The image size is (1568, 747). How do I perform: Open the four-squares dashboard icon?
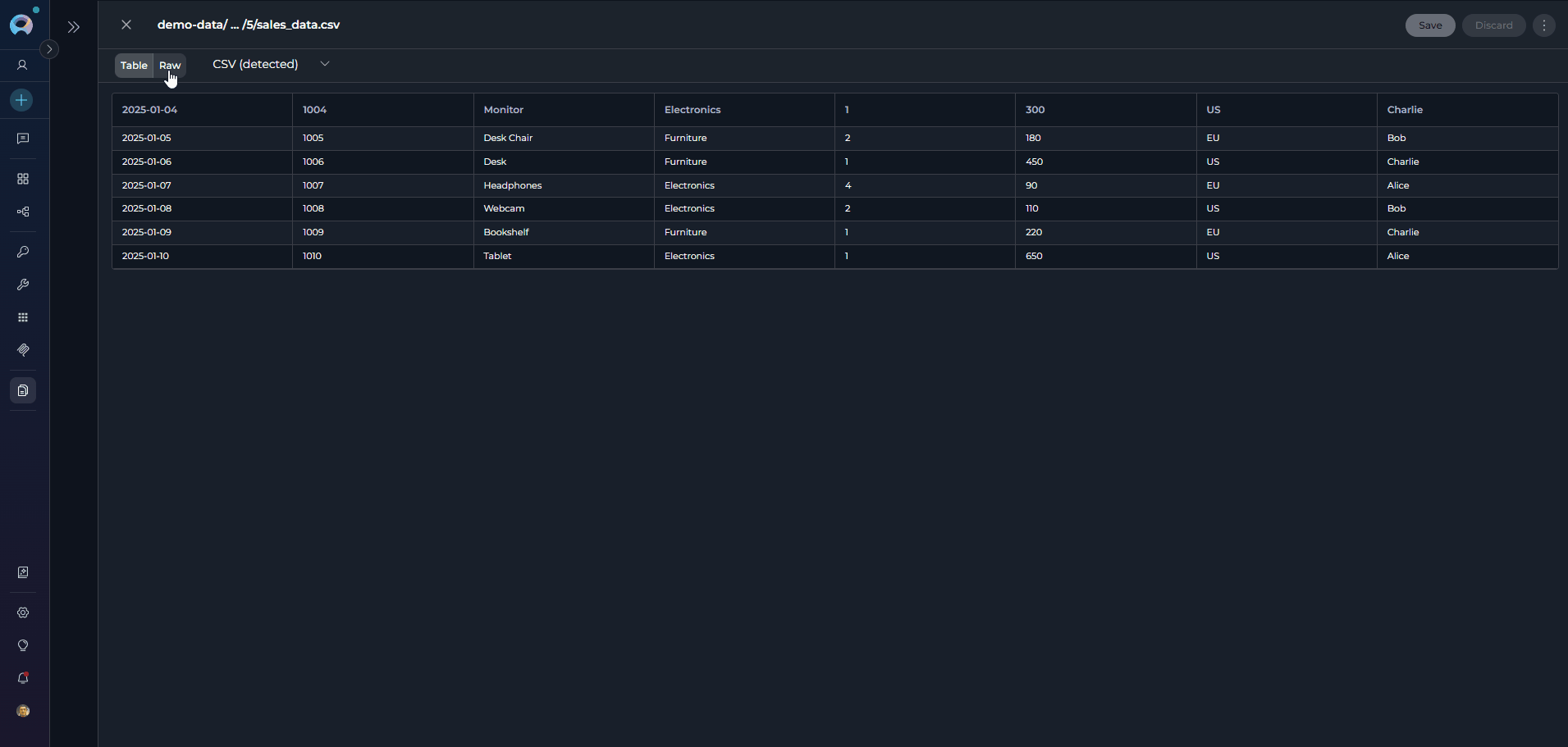(x=23, y=179)
